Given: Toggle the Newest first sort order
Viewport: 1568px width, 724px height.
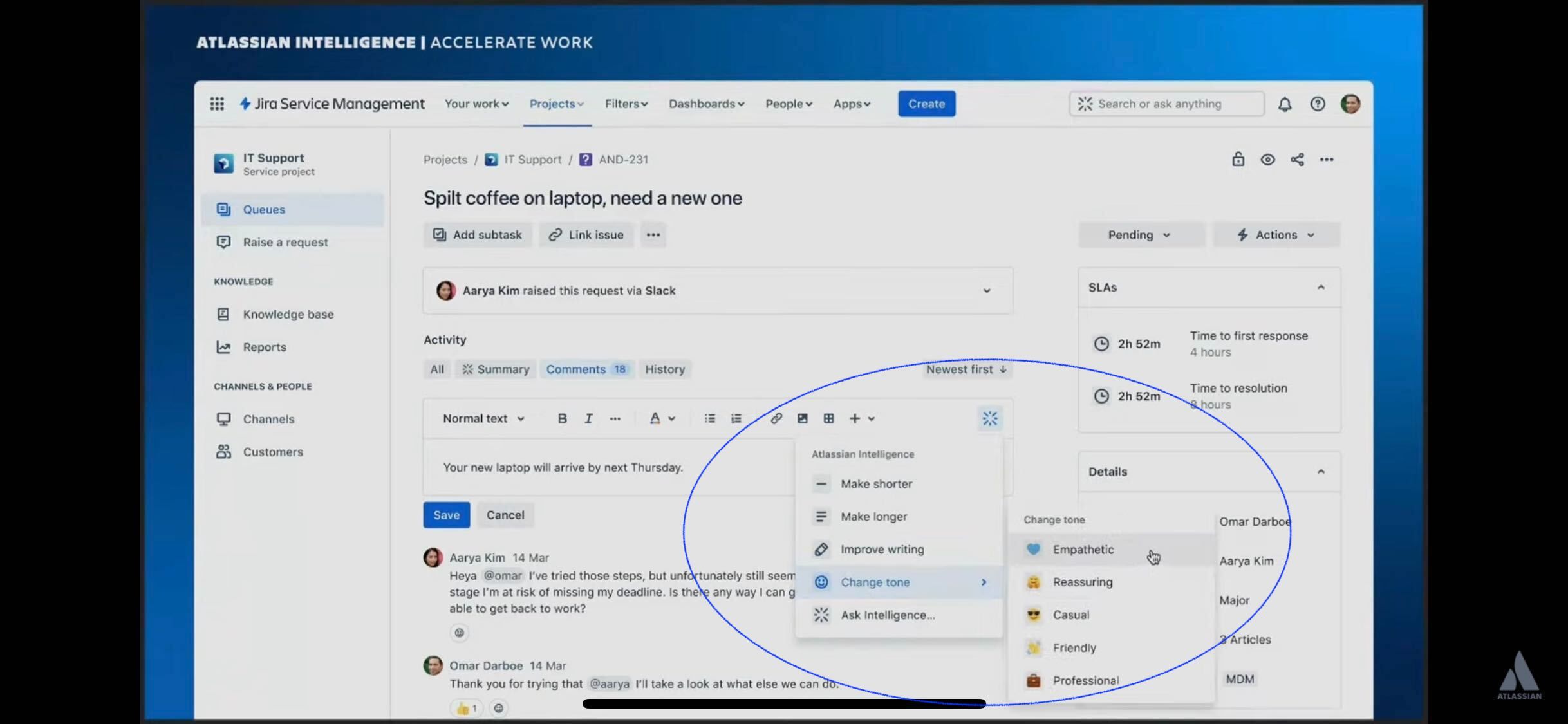Looking at the screenshot, I should [966, 369].
